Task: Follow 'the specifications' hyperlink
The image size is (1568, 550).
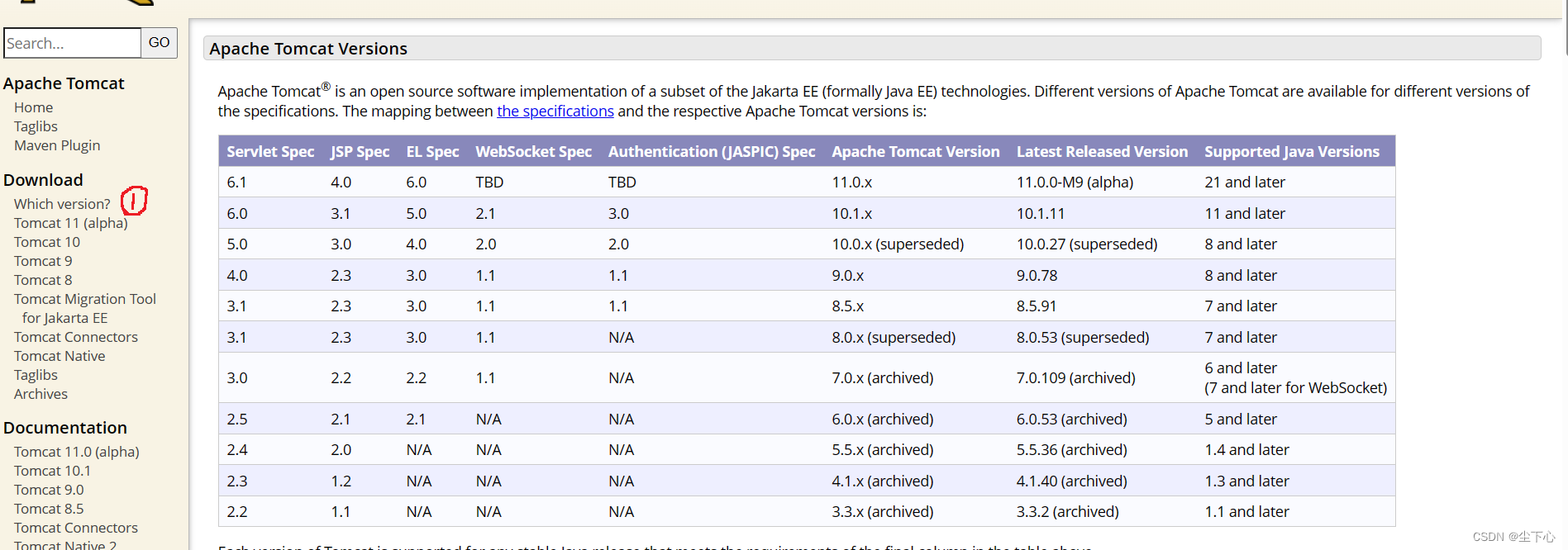Action: [555, 111]
